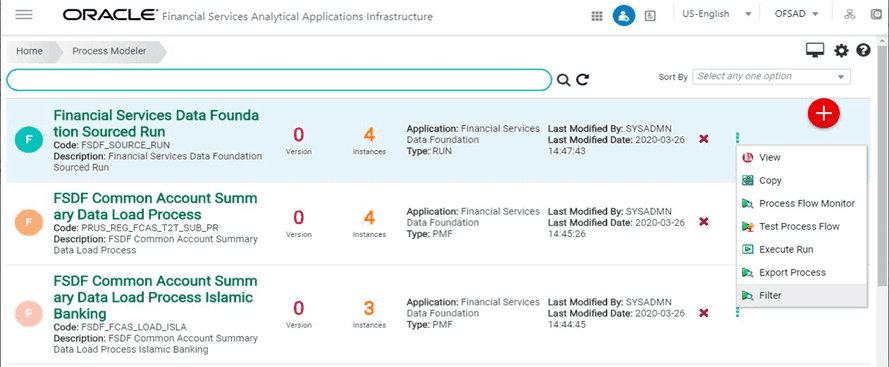
Task: Click the red plus add button
Action: pyautogui.click(x=823, y=113)
